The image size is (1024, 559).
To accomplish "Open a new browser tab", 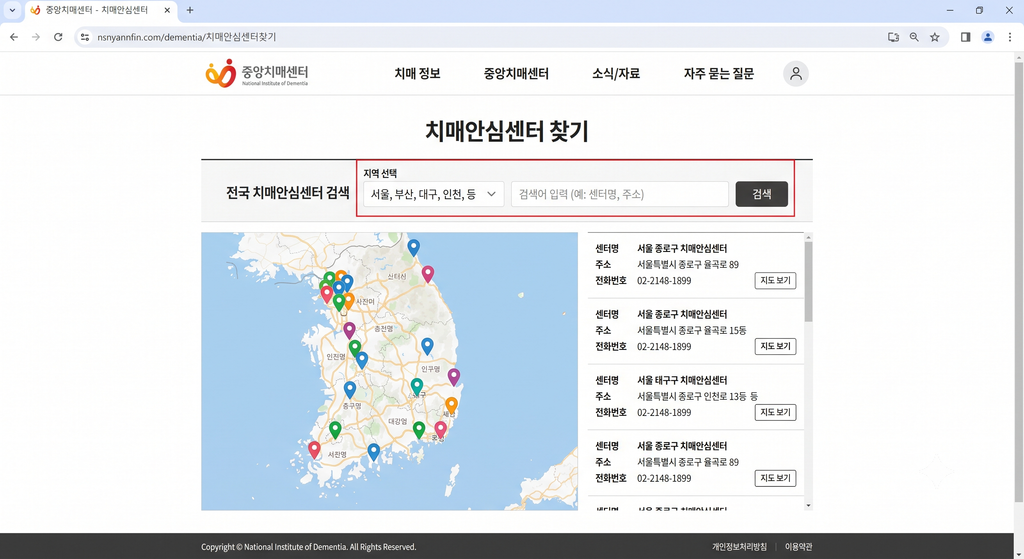I will point(189,10).
